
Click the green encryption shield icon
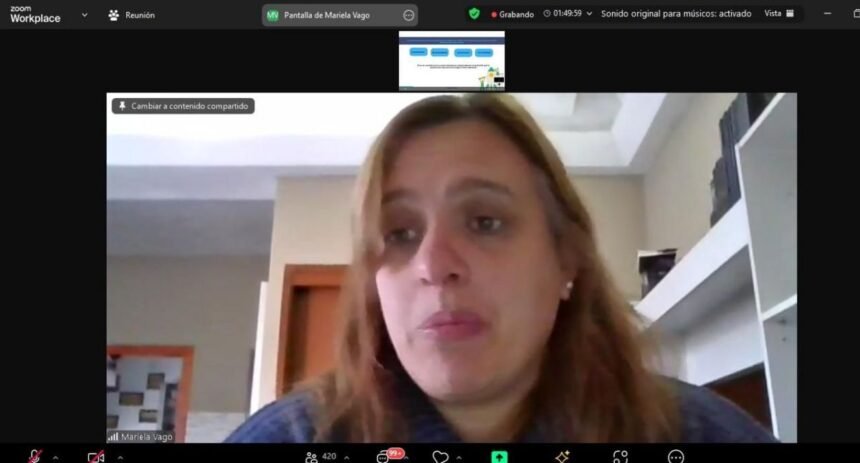pos(474,14)
